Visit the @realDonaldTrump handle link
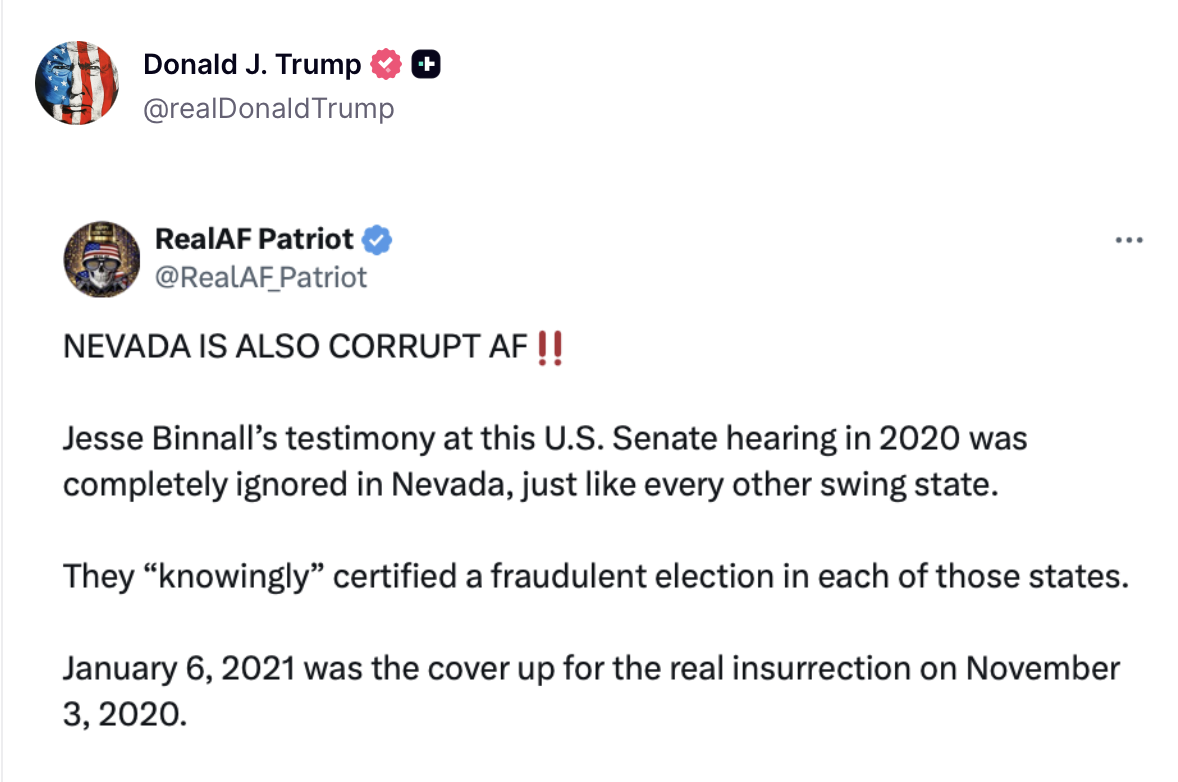Image resolution: width=1178 pixels, height=782 pixels. [x=269, y=107]
